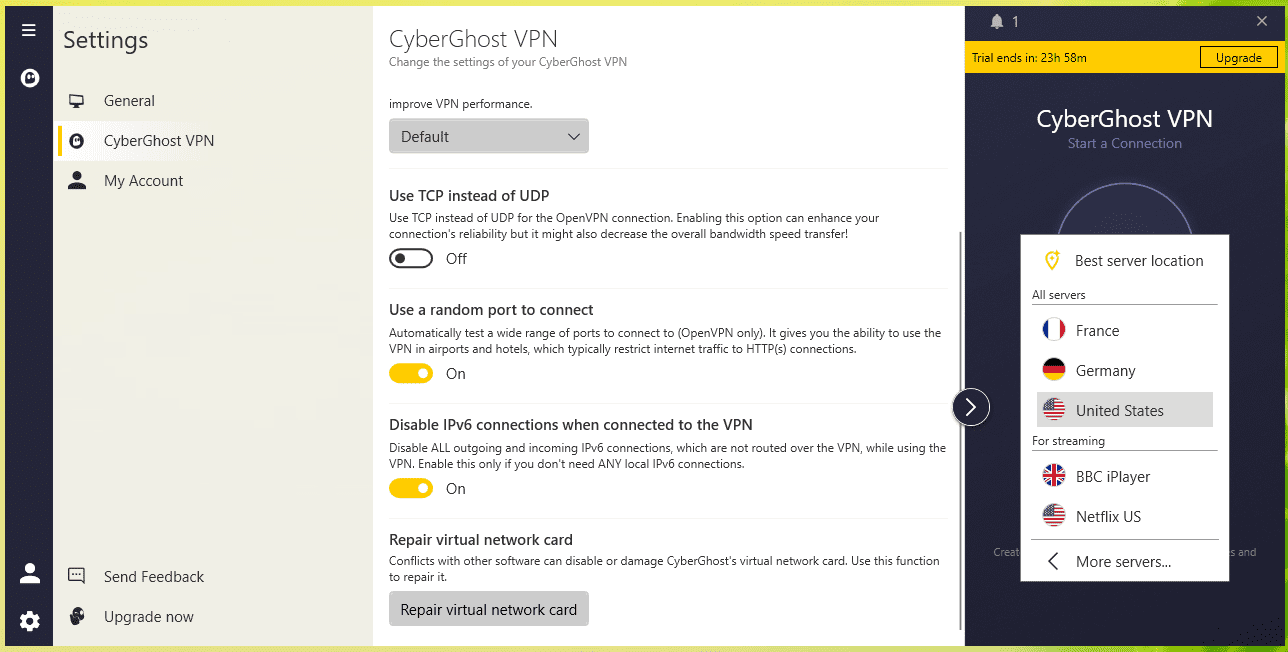The image size is (1288, 652).
Task: Click the CyberGhost logo icon in left rail
Action: 30,77
